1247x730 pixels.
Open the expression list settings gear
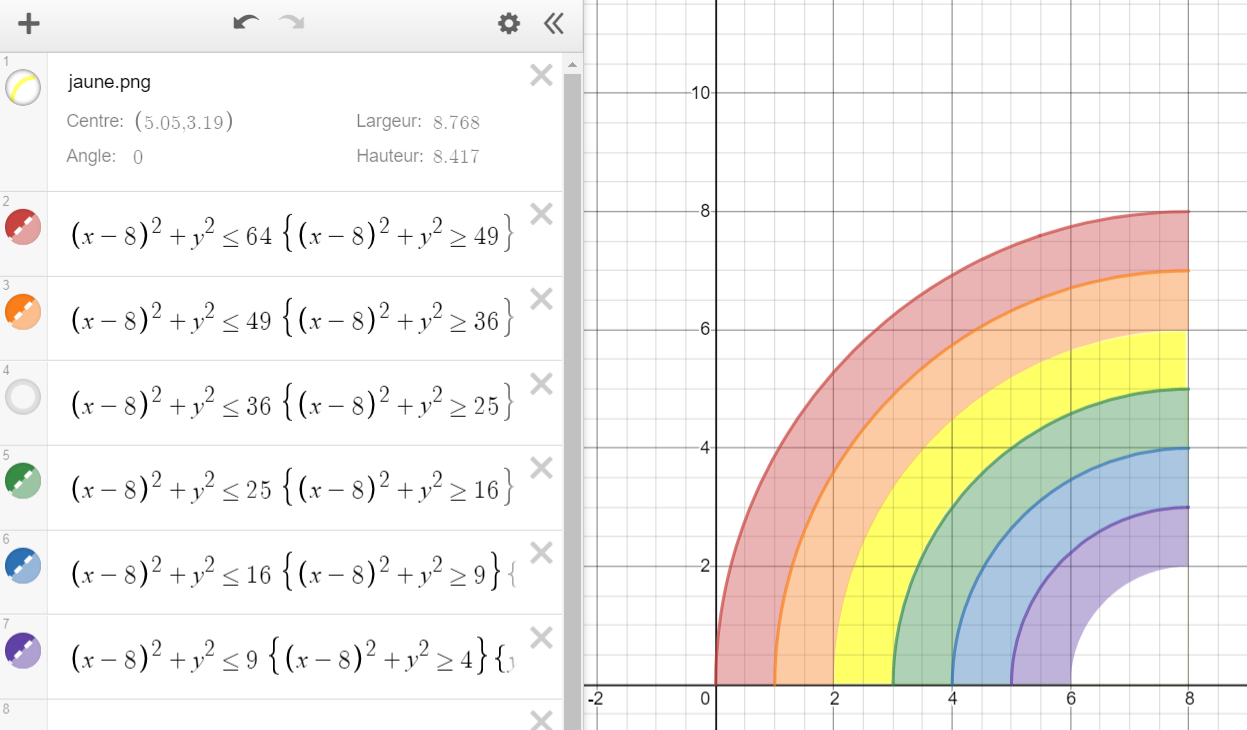pyautogui.click(x=509, y=24)
